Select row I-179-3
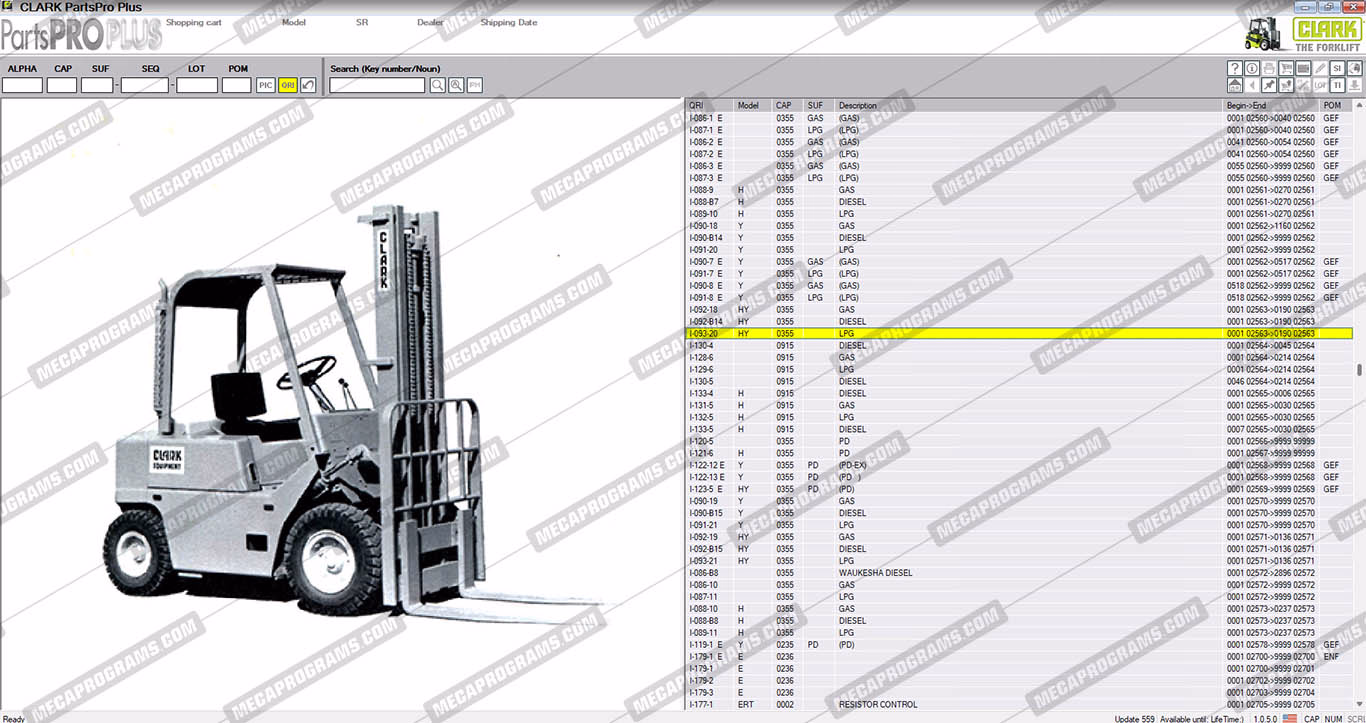 [x=1019, y=693]
